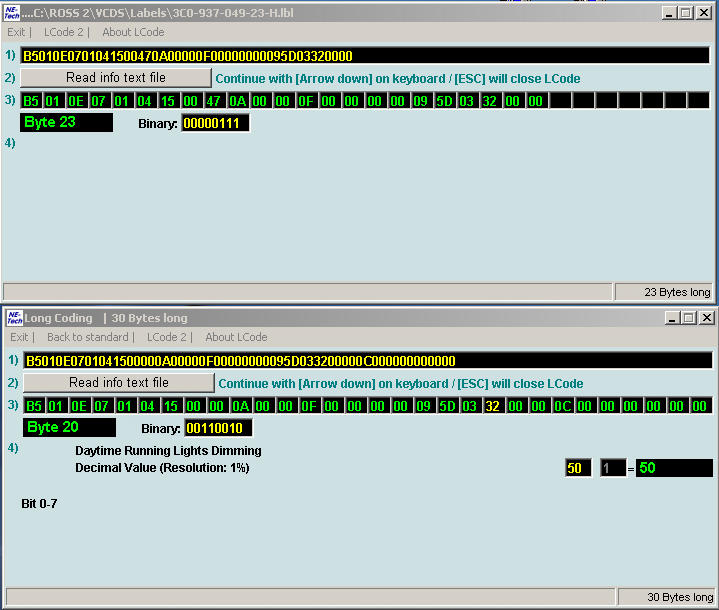The height and width of the screenshot is (610, 719).
Task: Click the yellow decimal value 50 input box
Action: coord(578,468)
